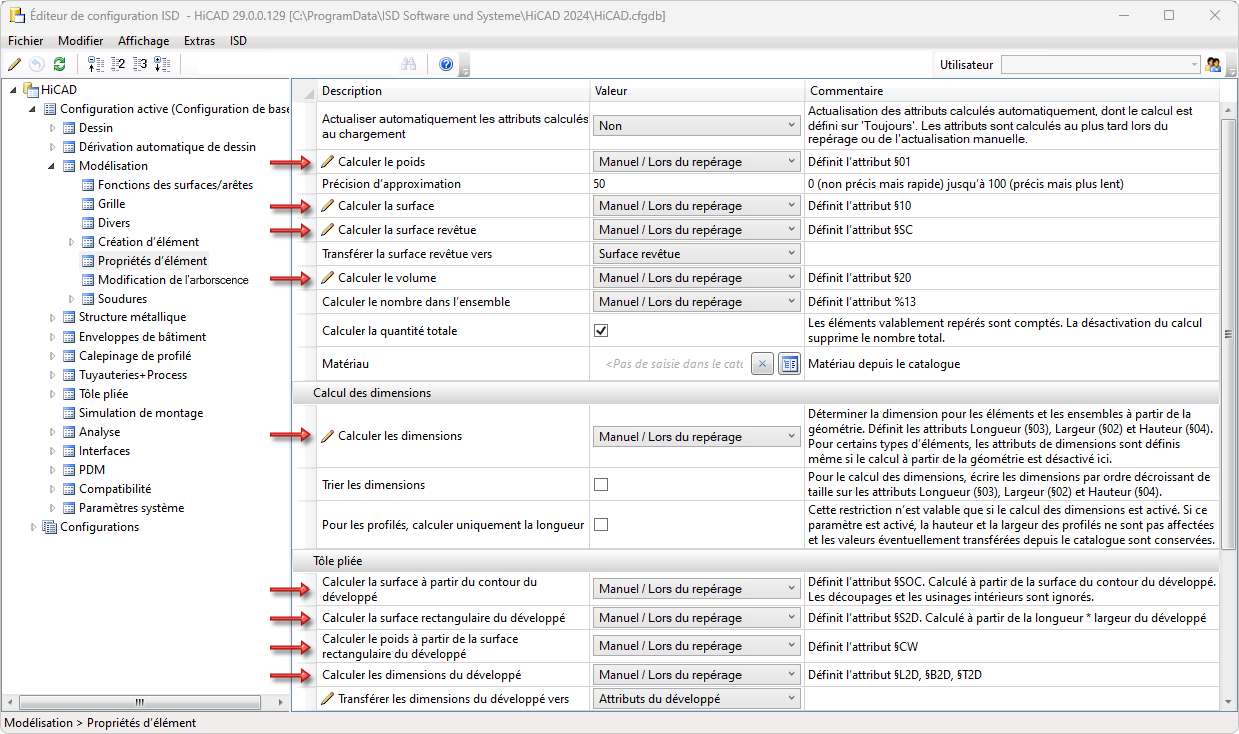Check Pour les profilés, calculer uniquement la longueur
Viewport: 1239px width, 734px height.
601,525
